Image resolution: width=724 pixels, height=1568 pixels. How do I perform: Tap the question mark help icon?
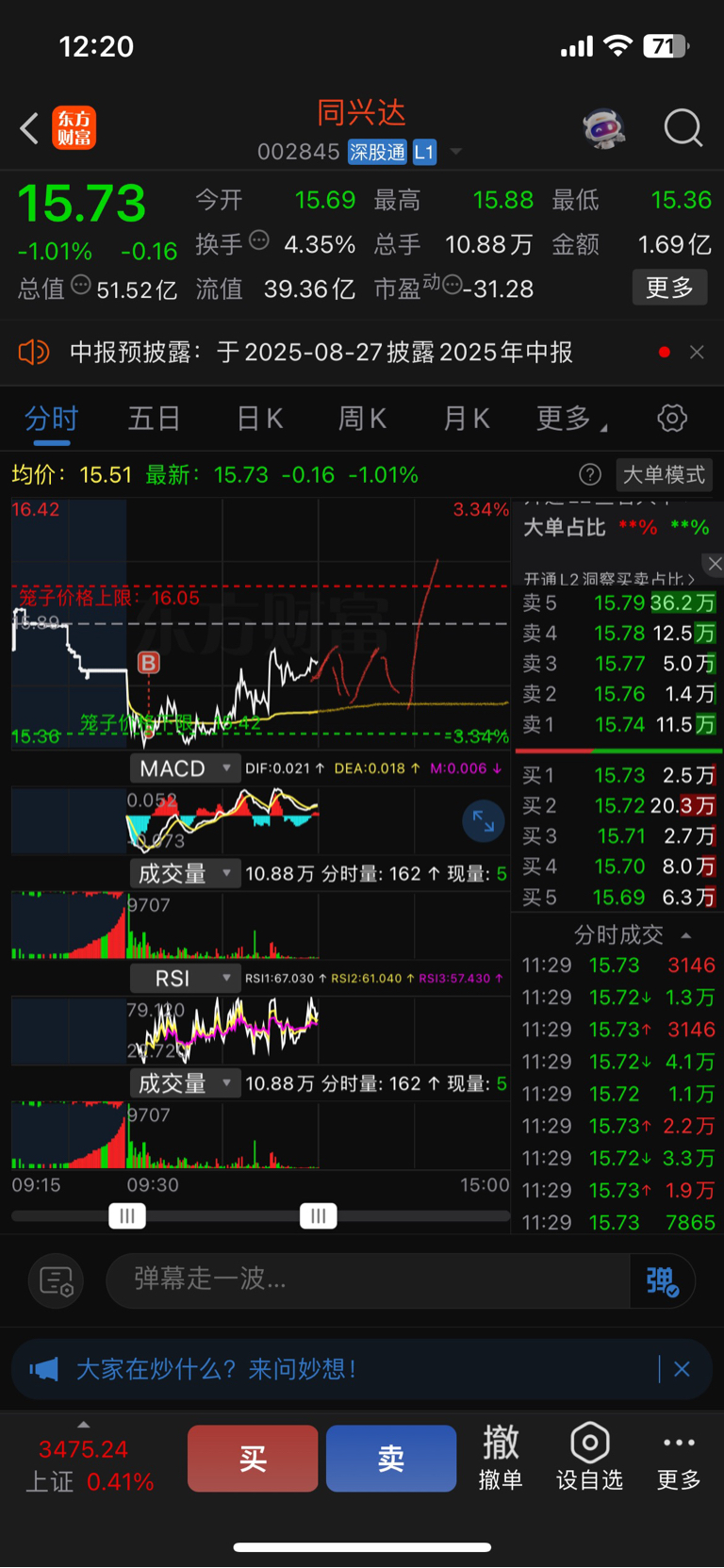[590, 474]
